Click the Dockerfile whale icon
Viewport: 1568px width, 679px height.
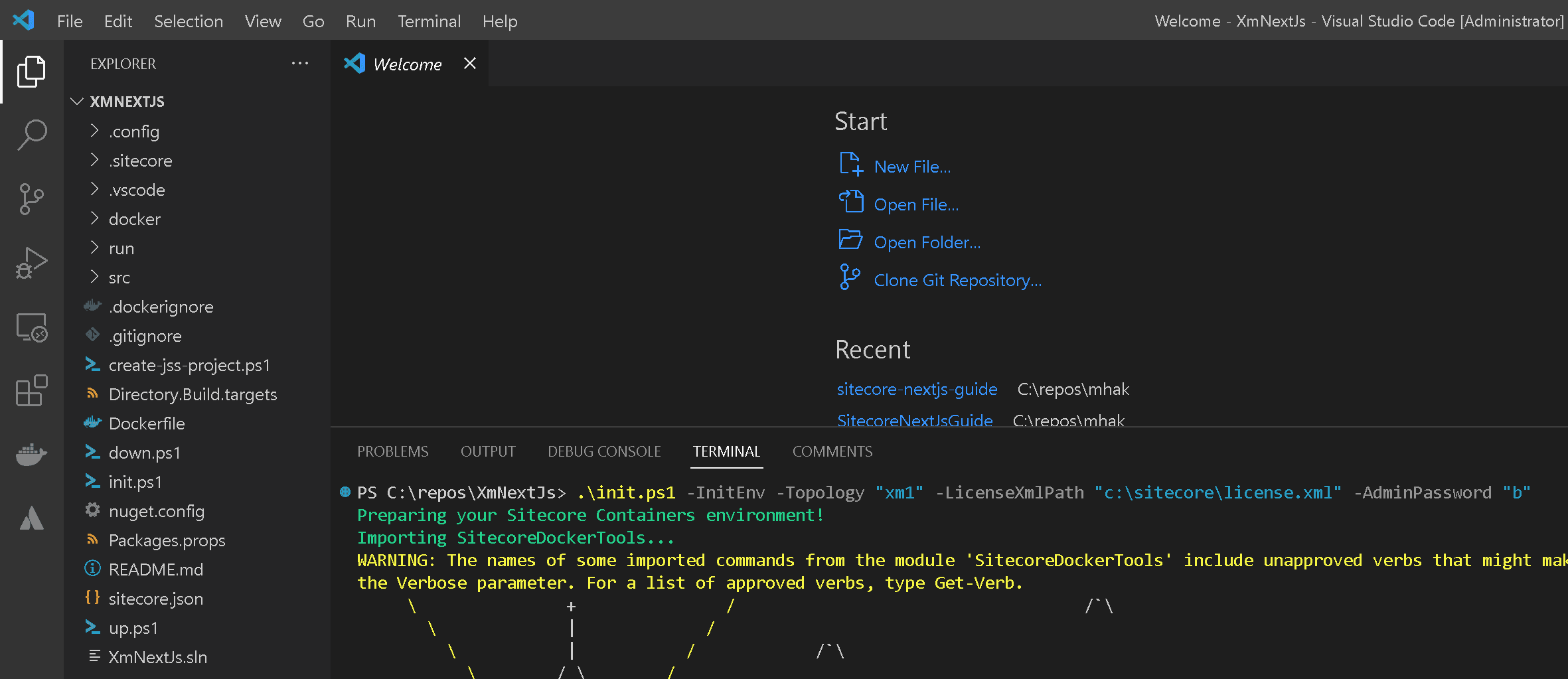pyautogui.click(x=92, y=423)
